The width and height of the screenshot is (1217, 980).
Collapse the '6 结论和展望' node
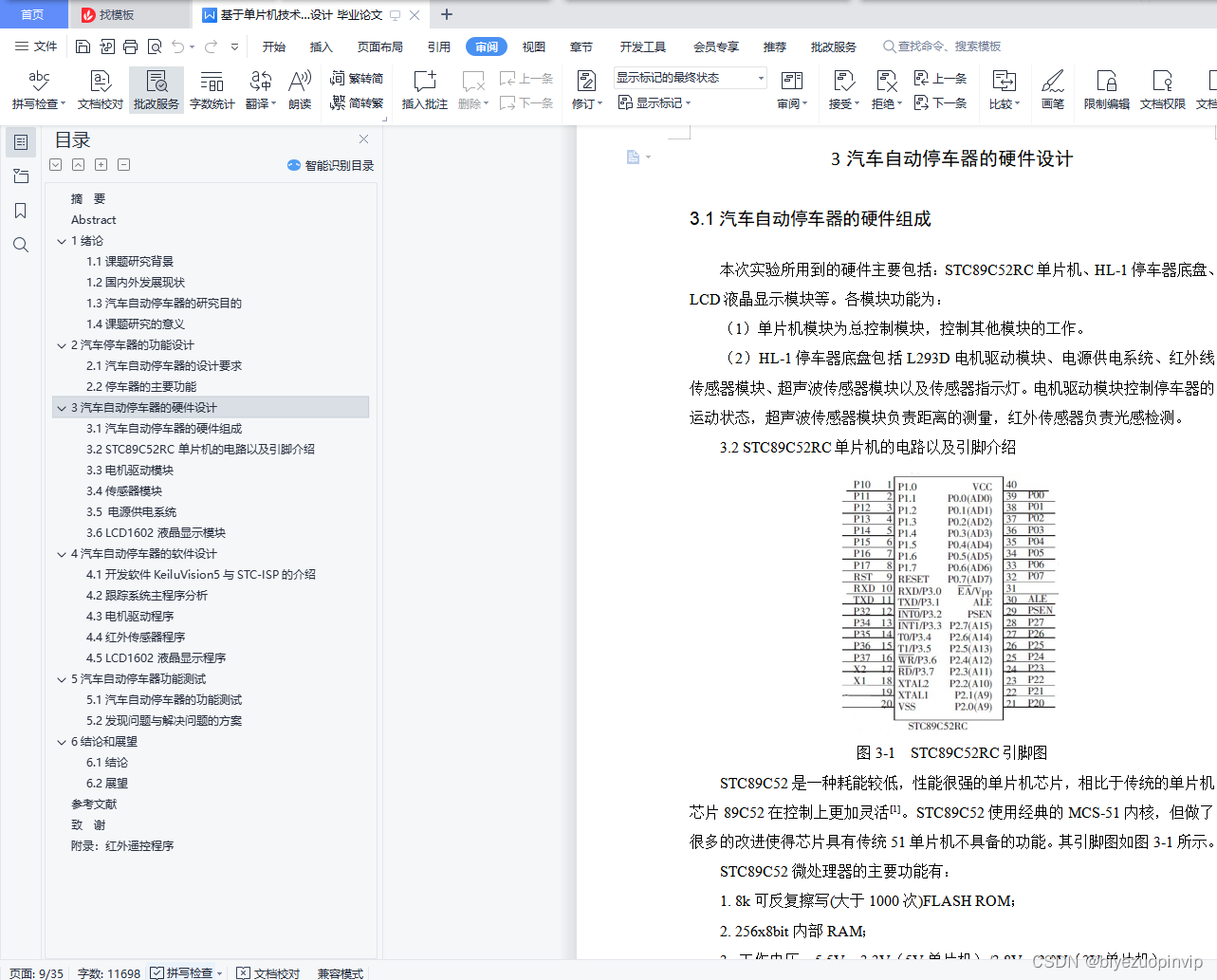point(62,742)
